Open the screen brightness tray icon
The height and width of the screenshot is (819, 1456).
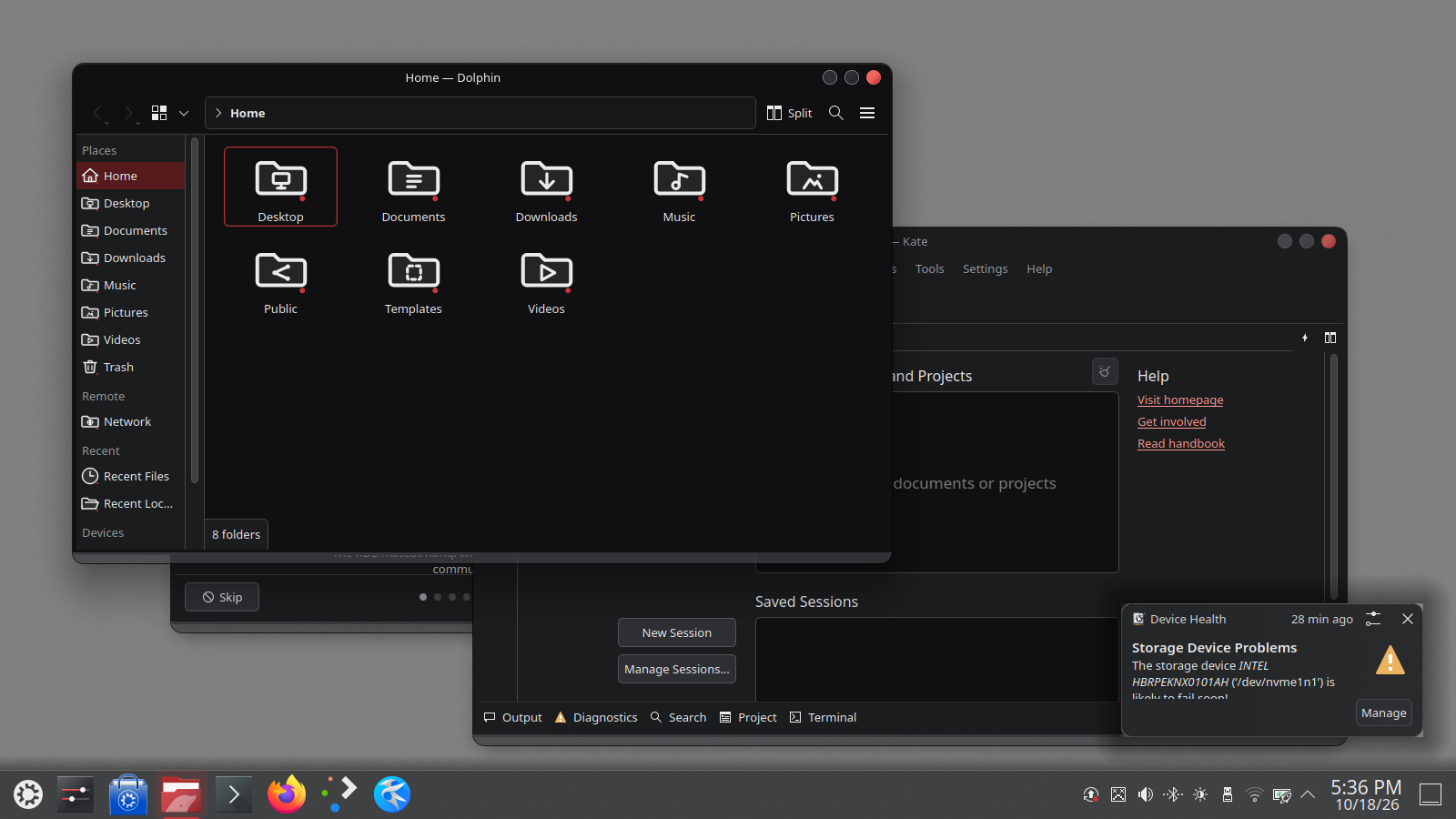[1200, 794]
